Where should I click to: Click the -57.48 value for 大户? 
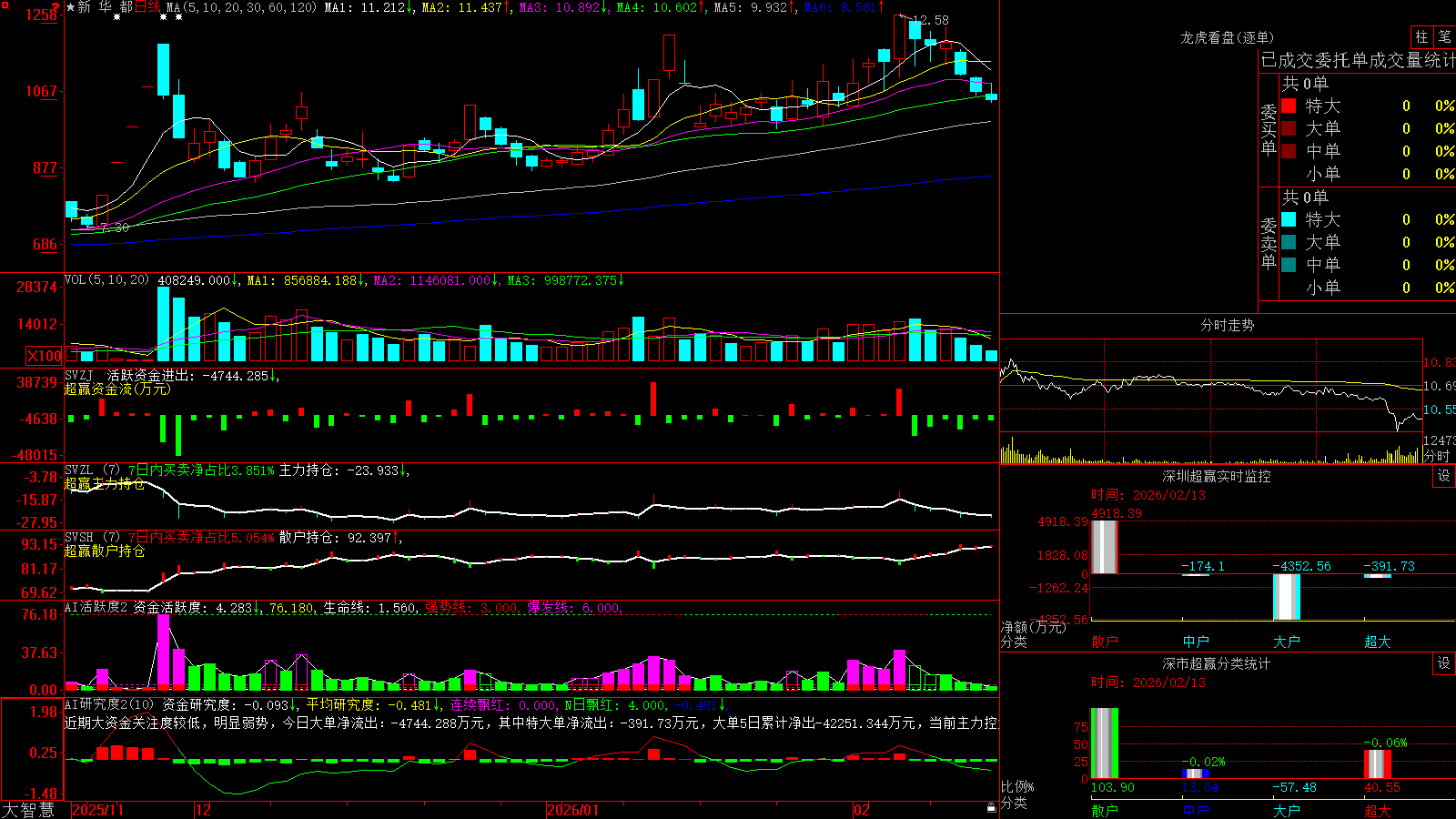[1295, 787]
